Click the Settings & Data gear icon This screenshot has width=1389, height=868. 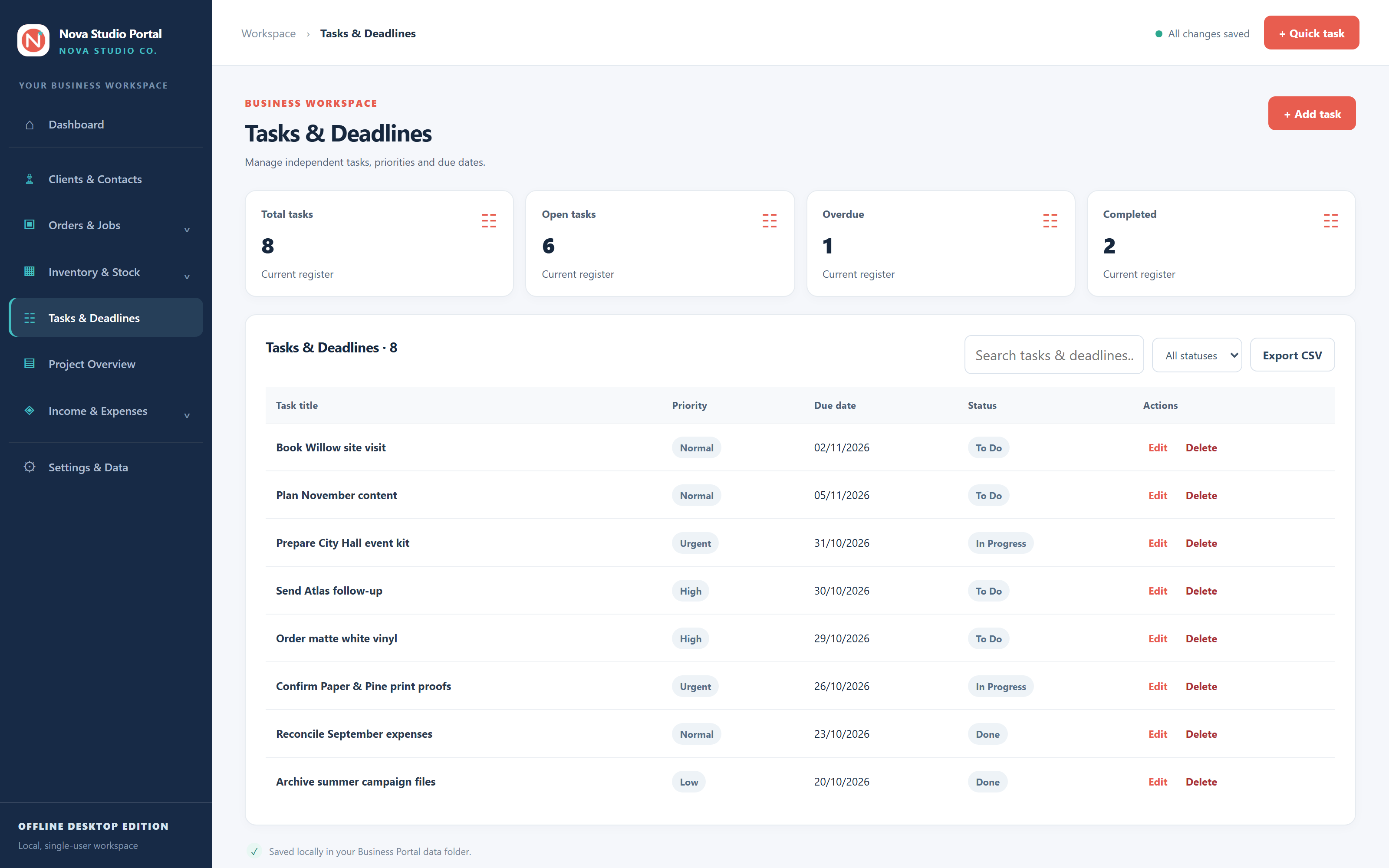pos(29,467)
